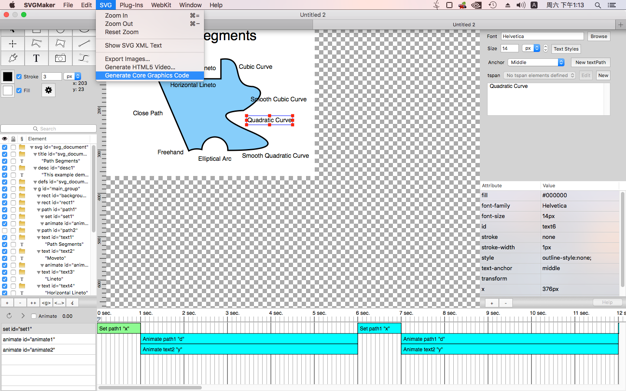The image size is (626, 391).
Task: Select the Pen tool
Action: pyautogui.click(x=12, y=58)
